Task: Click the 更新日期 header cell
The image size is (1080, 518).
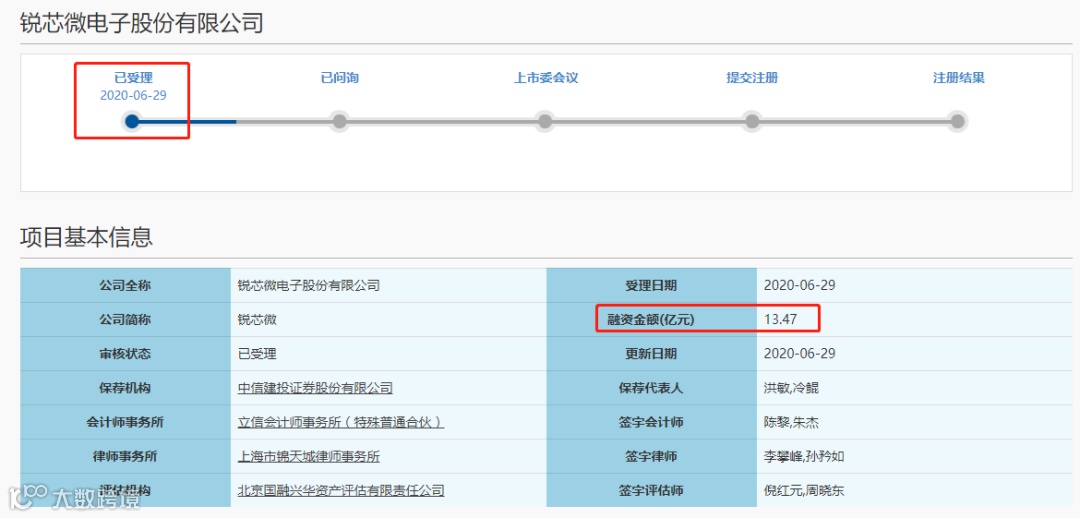Action: tap(651, 354)
